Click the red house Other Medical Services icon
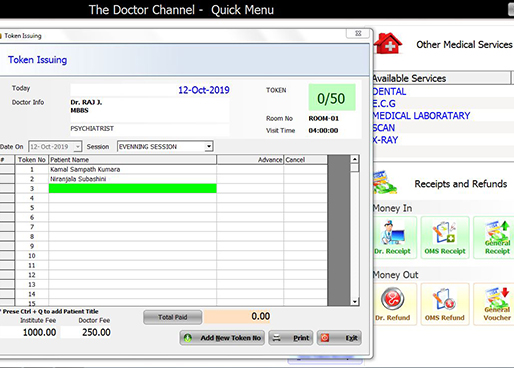The width and height of the screenshot is (514, 368). point(387,44)
